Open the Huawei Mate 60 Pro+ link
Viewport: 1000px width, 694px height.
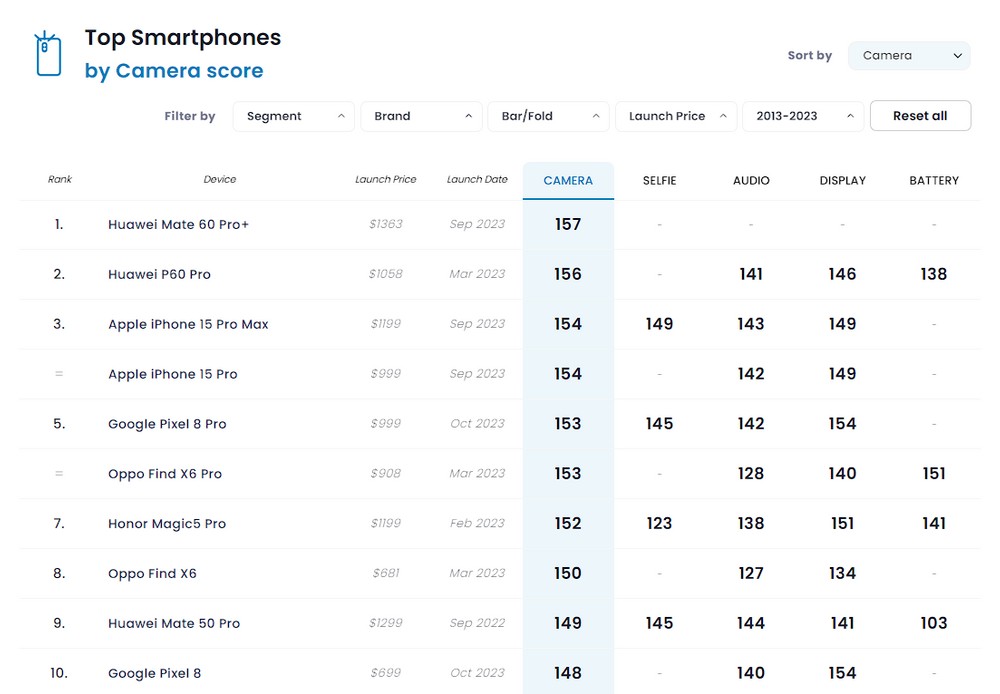(x=178, y=225)
